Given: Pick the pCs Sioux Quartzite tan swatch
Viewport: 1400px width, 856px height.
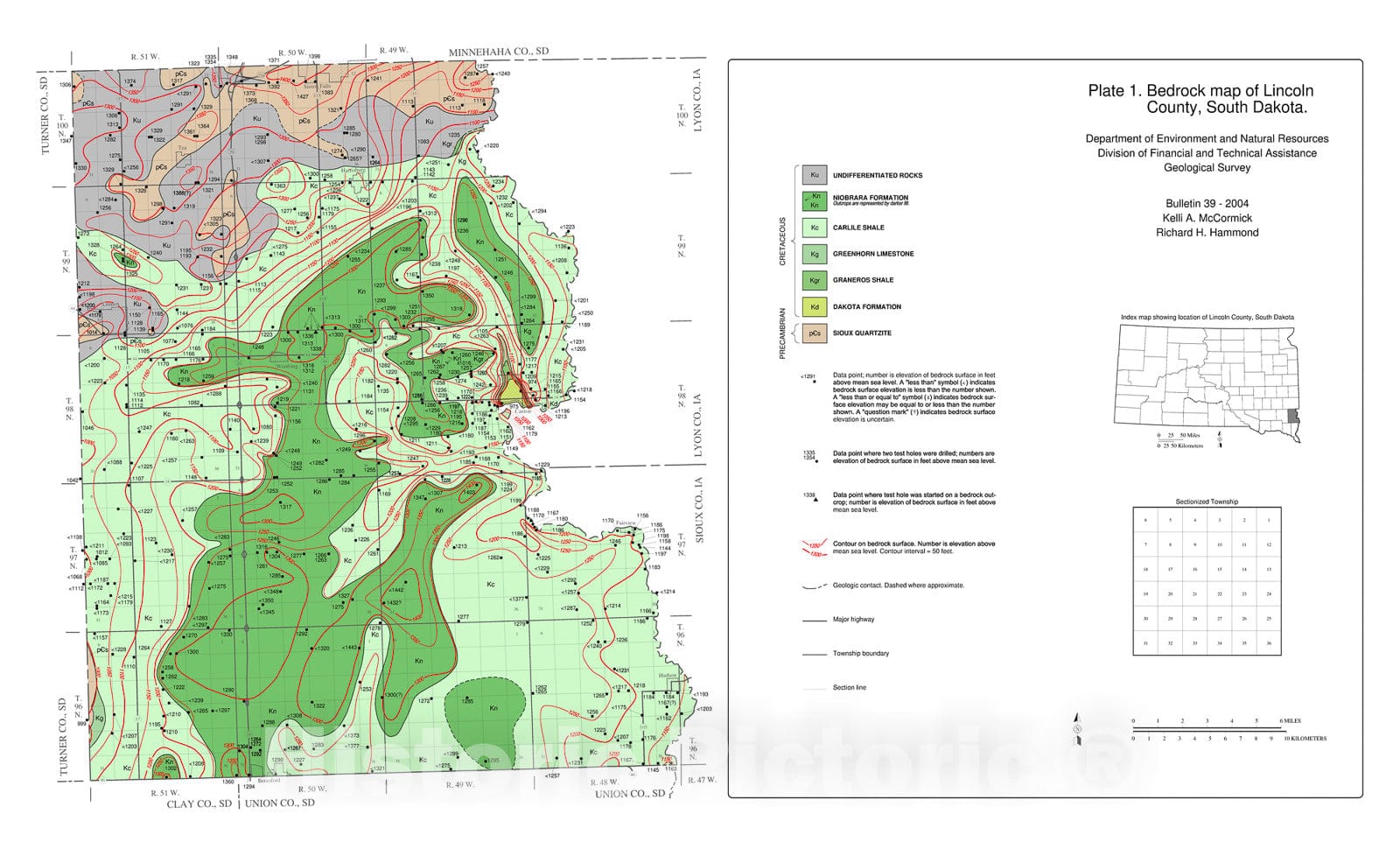Looking at the screenshot, I should point(815,333).
